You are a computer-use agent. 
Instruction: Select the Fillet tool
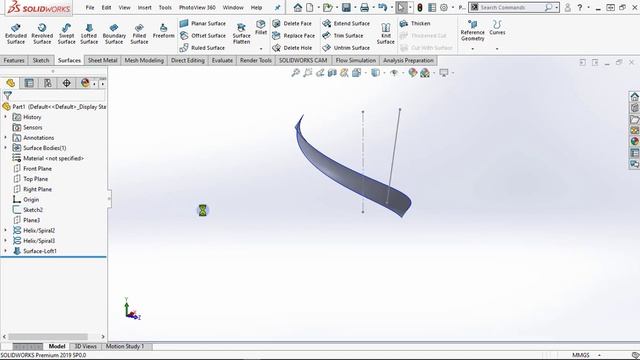point(261,27)
